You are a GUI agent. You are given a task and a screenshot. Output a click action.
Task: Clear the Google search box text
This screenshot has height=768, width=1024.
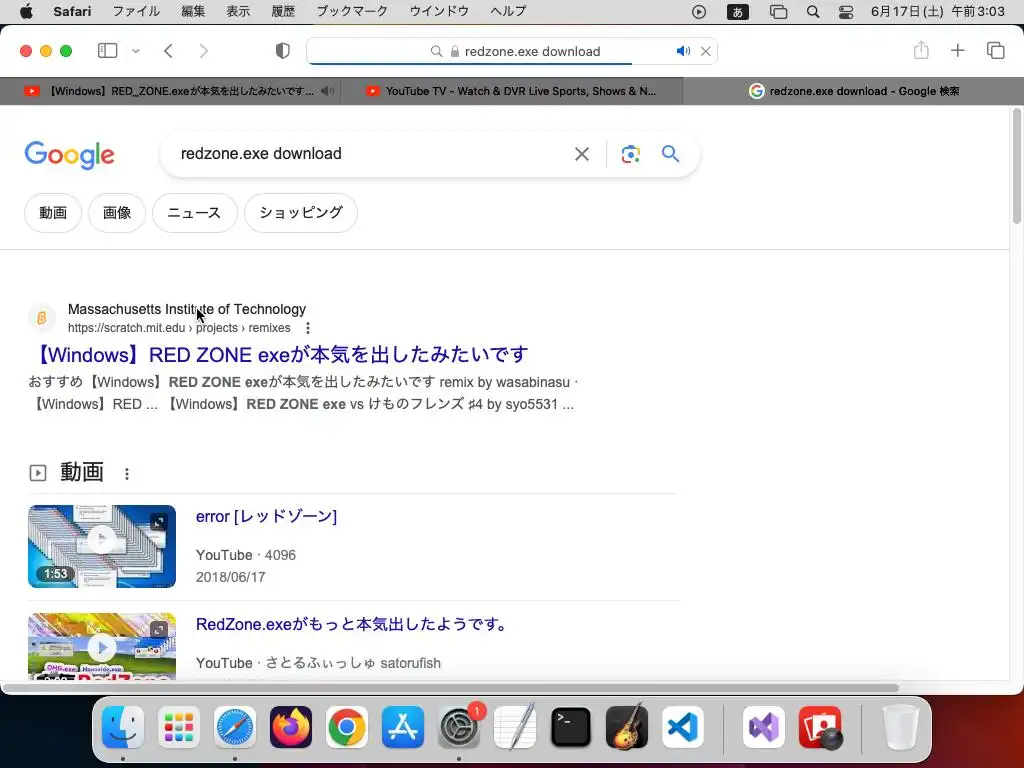581,154
